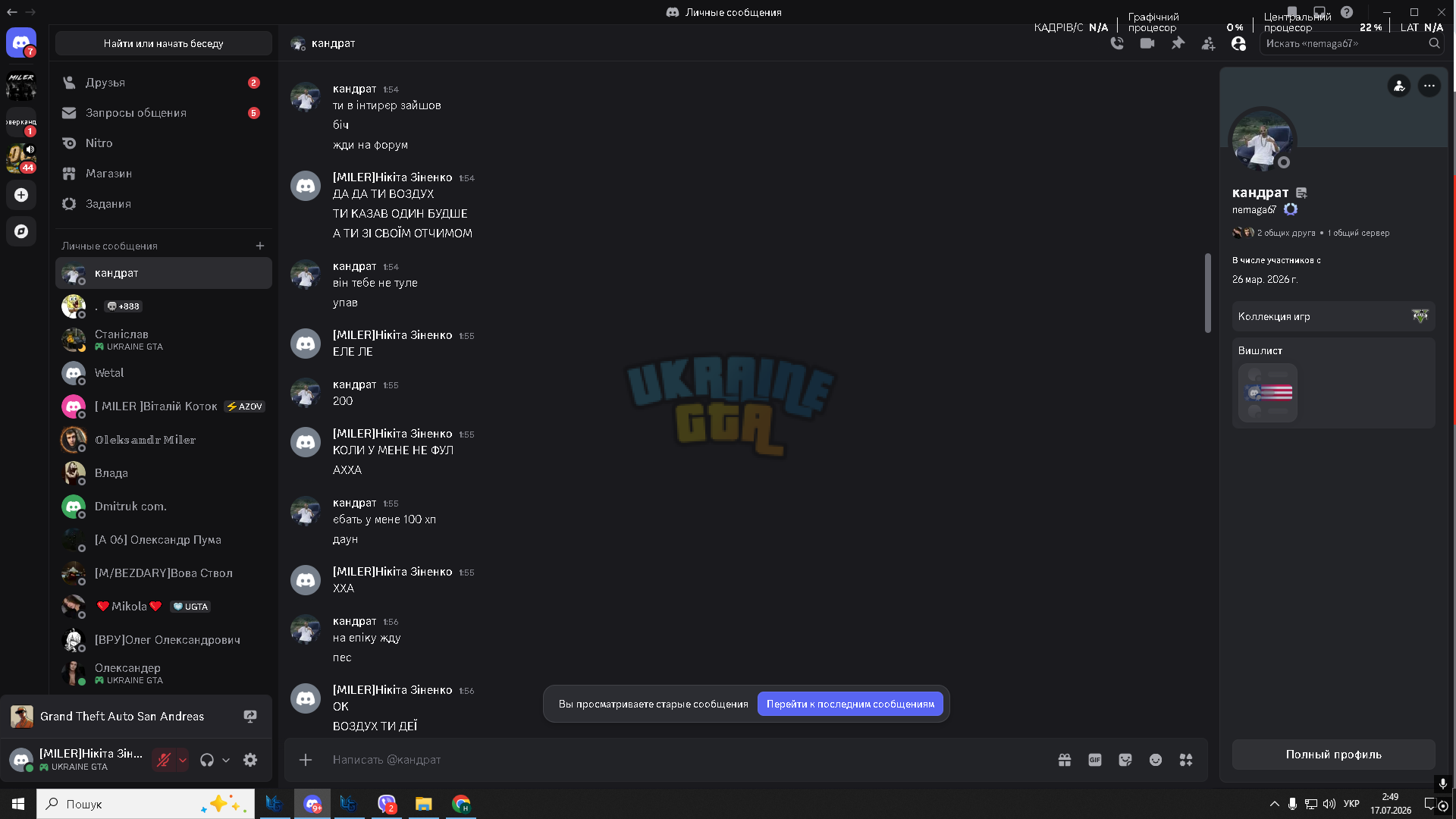Open more options in profile panel
The image size is (1456, 819).
pos(1429,86)
